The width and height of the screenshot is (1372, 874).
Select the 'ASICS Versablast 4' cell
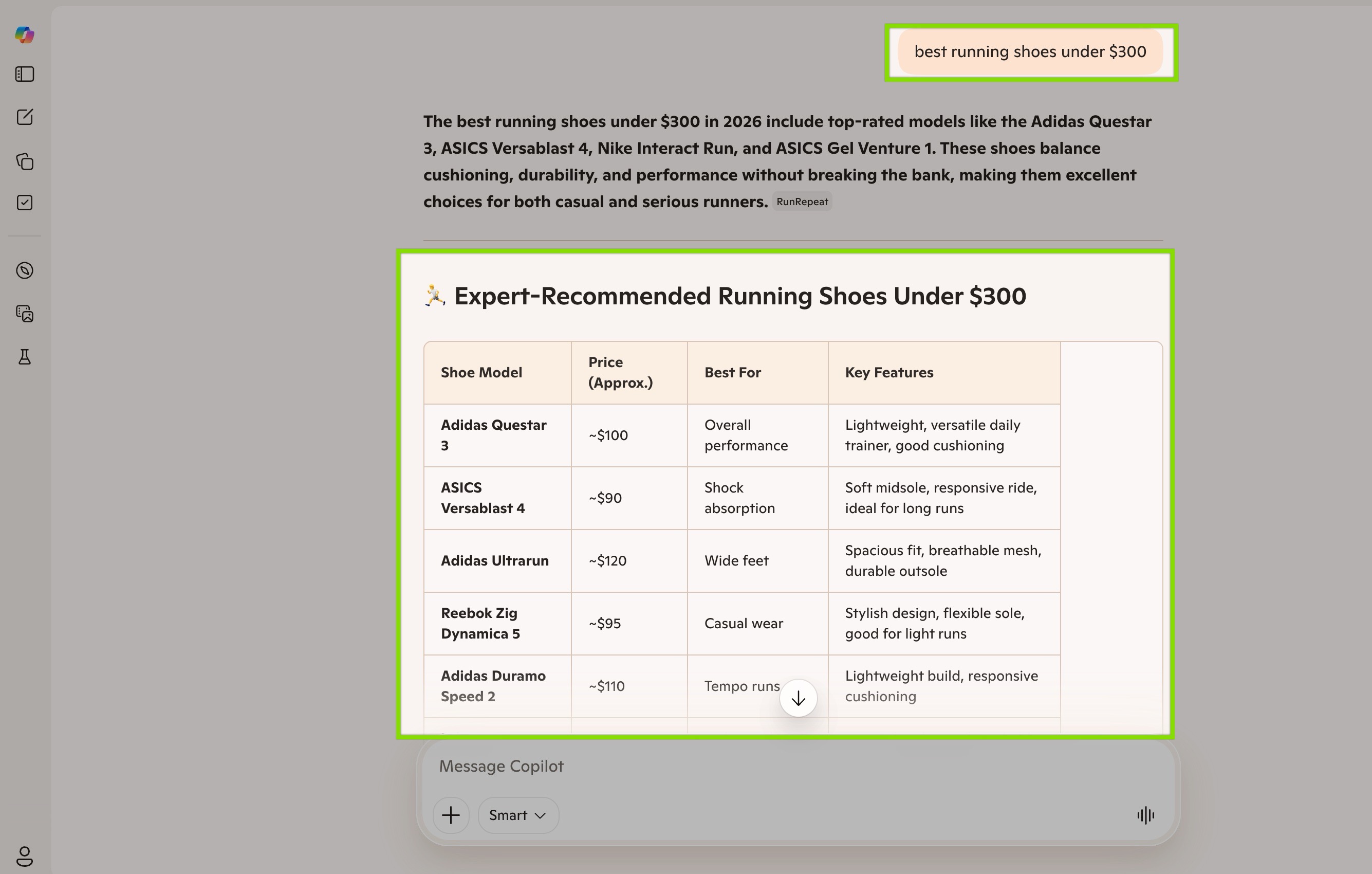[497, 498]
